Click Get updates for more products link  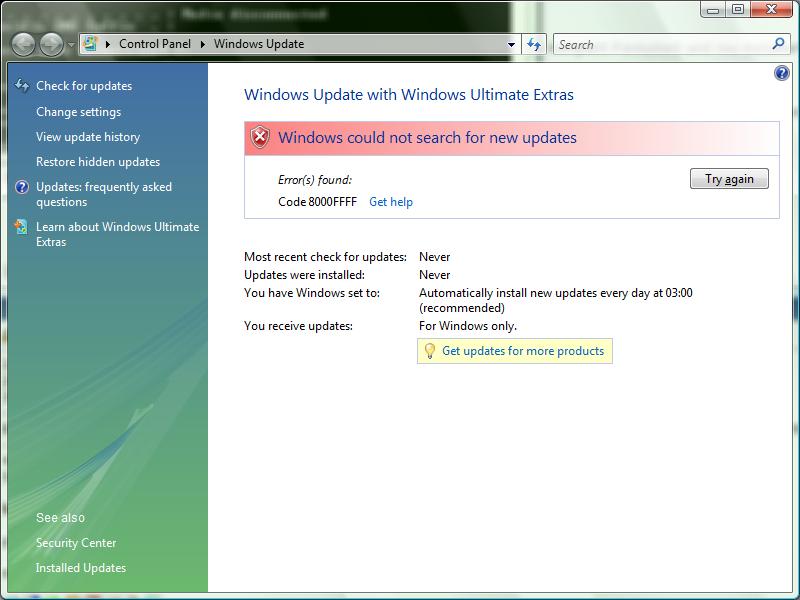[x=523, y=351]
